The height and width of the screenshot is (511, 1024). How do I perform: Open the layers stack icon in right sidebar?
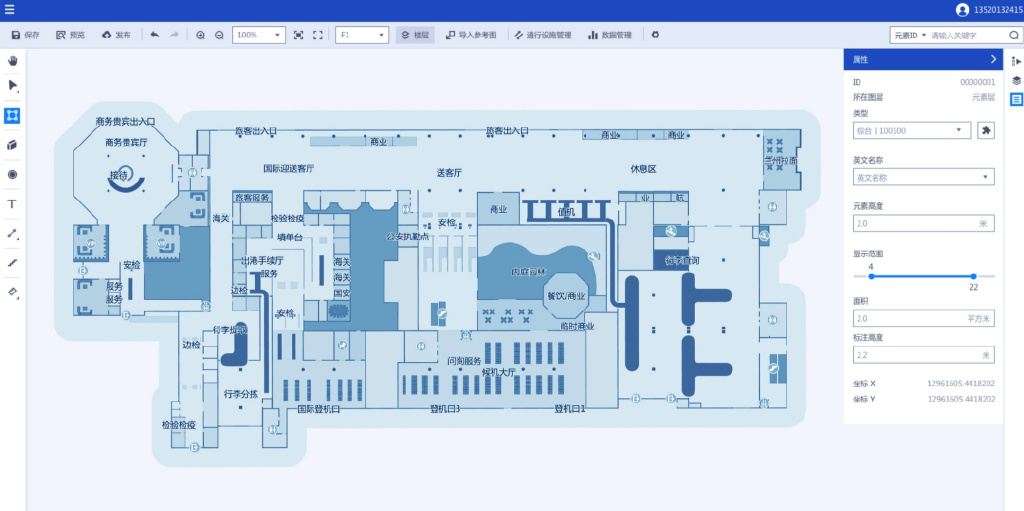(x=1016, y=80)
